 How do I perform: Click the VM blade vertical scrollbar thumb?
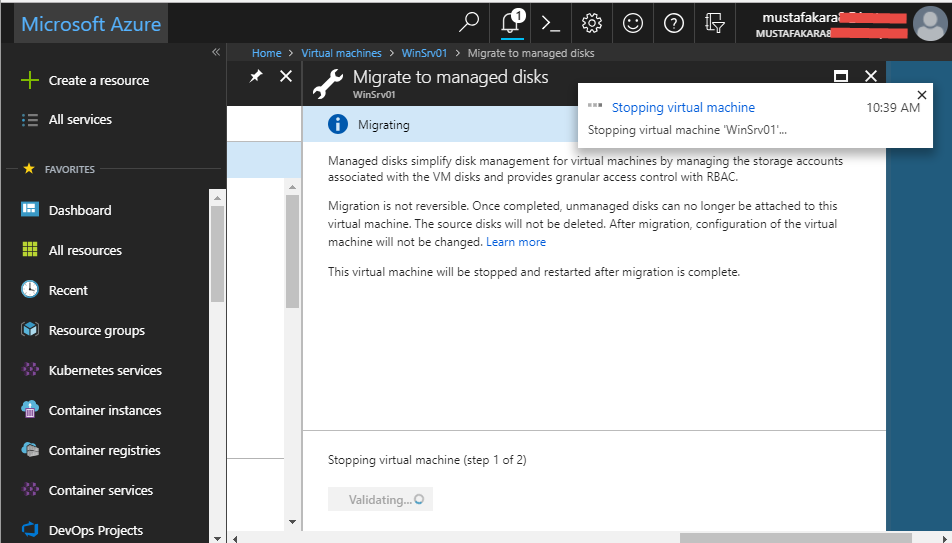tap(292, 251)
